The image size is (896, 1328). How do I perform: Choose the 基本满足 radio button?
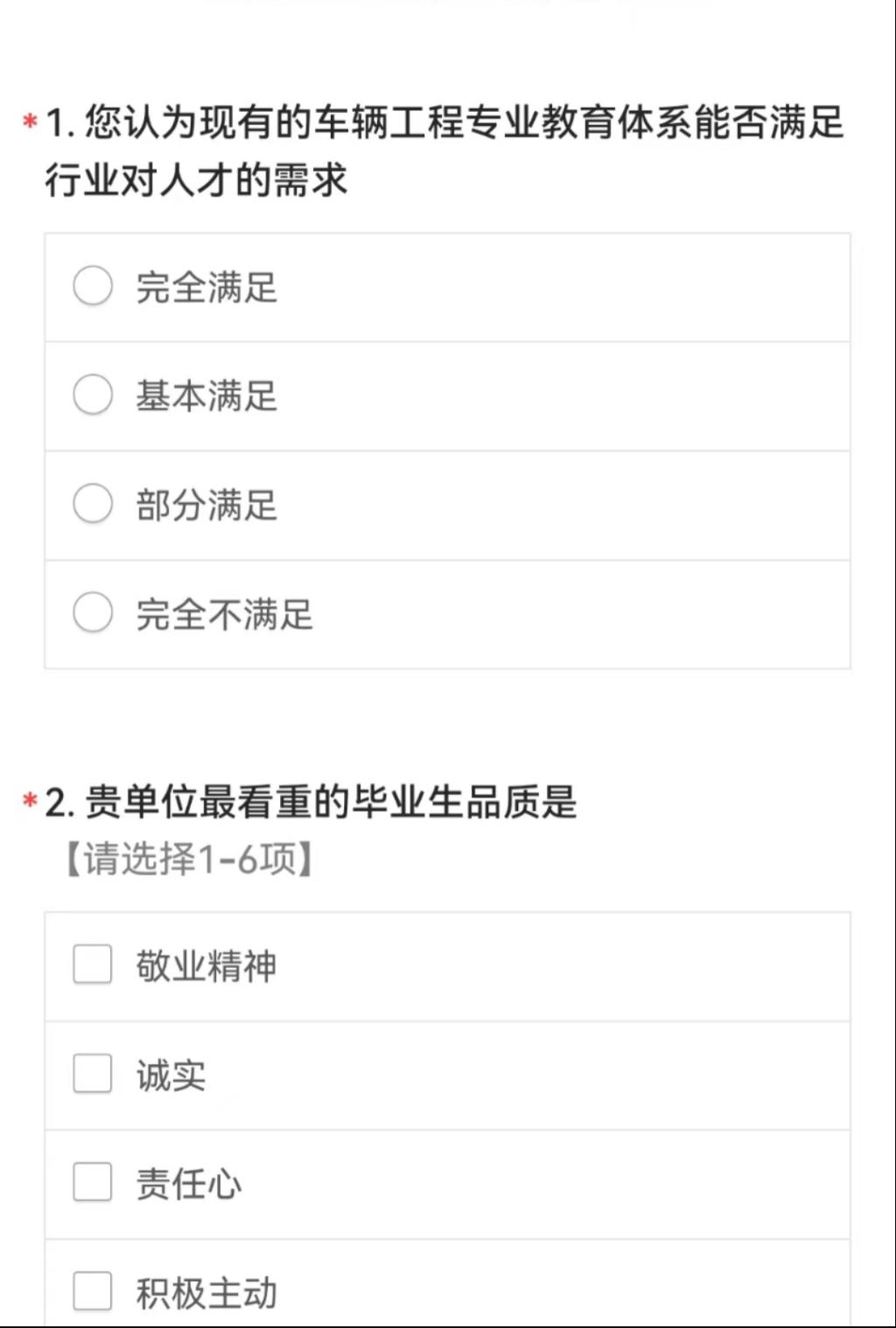tap(93, 395)
